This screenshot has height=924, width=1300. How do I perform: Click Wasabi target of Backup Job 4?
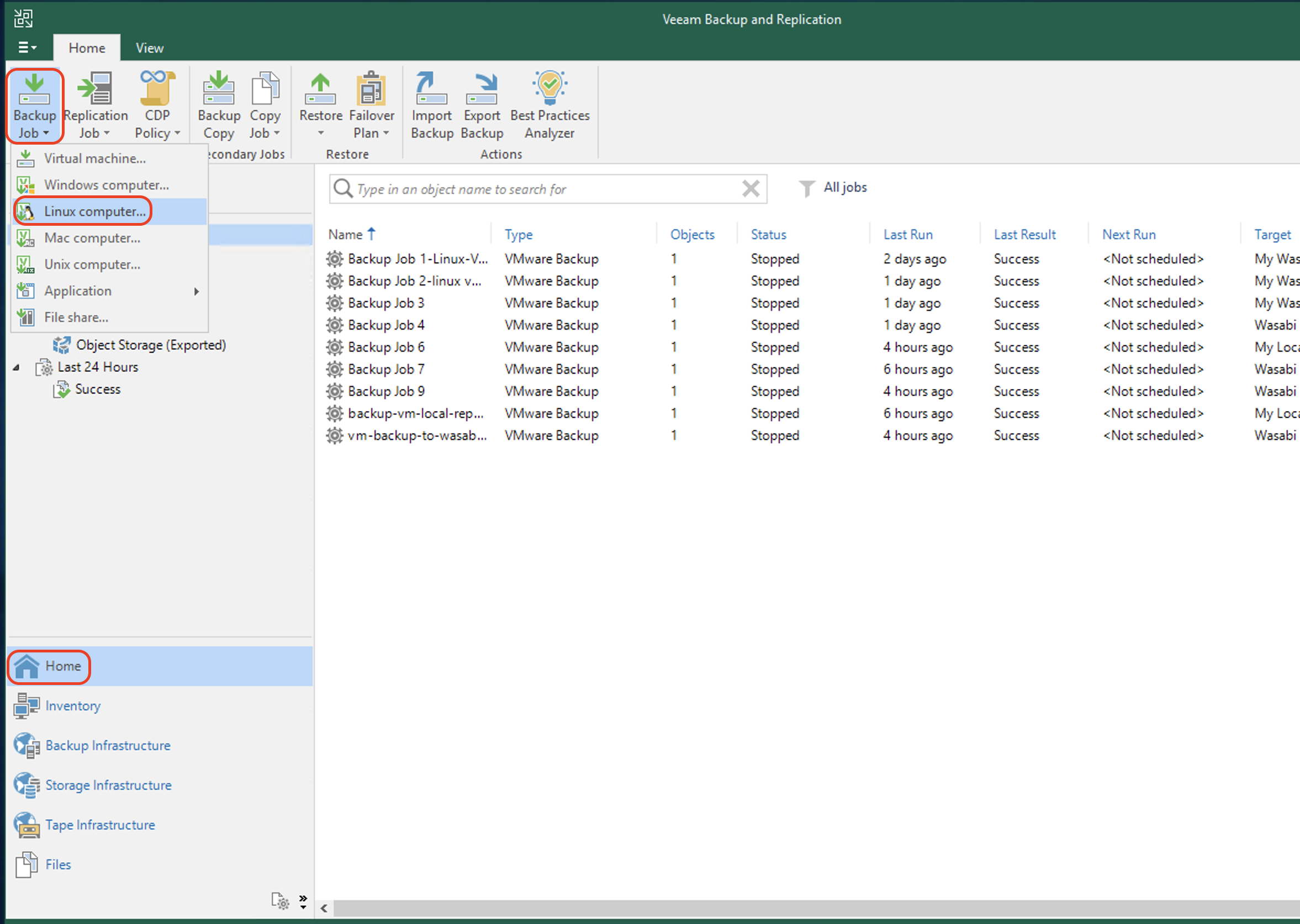(1275, 326)
